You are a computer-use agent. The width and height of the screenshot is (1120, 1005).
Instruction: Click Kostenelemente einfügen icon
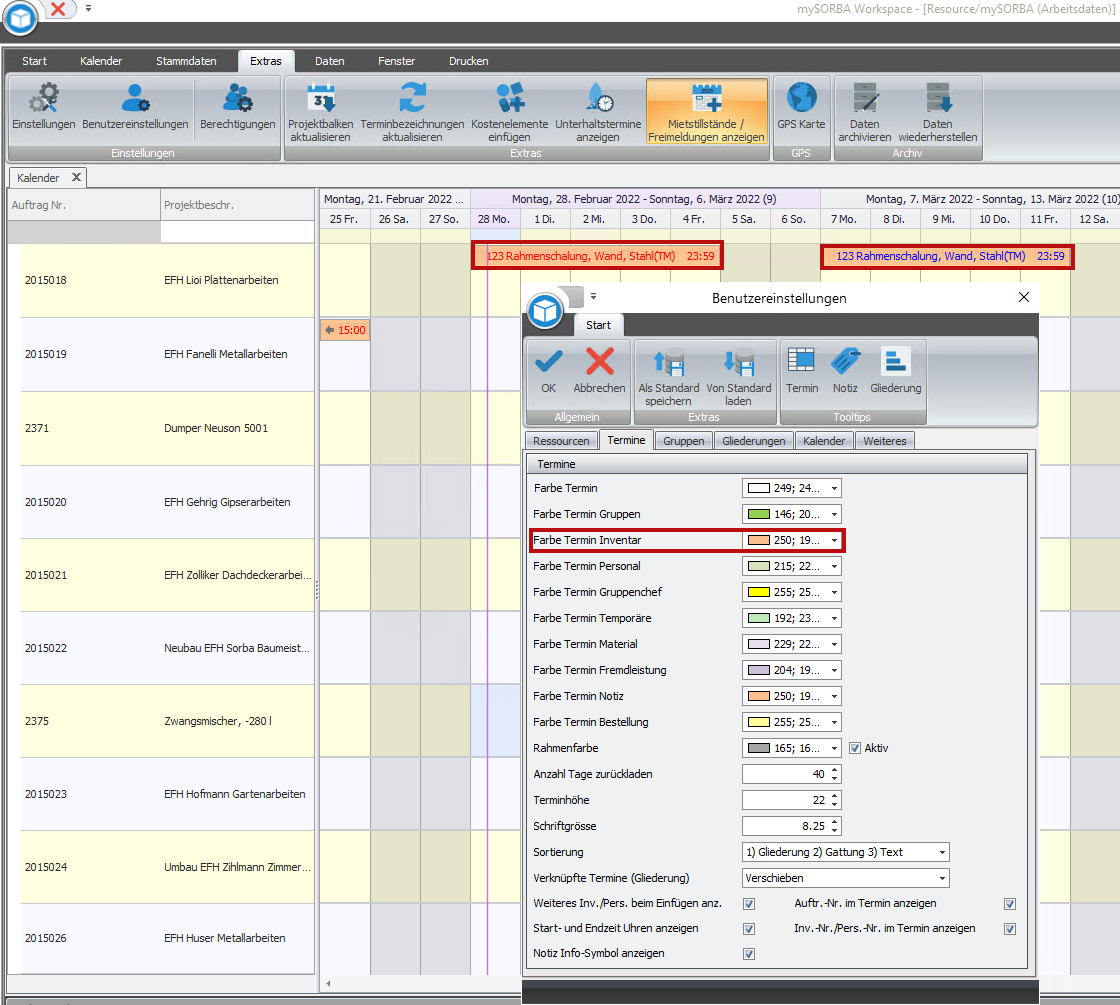tap(510, 98)
